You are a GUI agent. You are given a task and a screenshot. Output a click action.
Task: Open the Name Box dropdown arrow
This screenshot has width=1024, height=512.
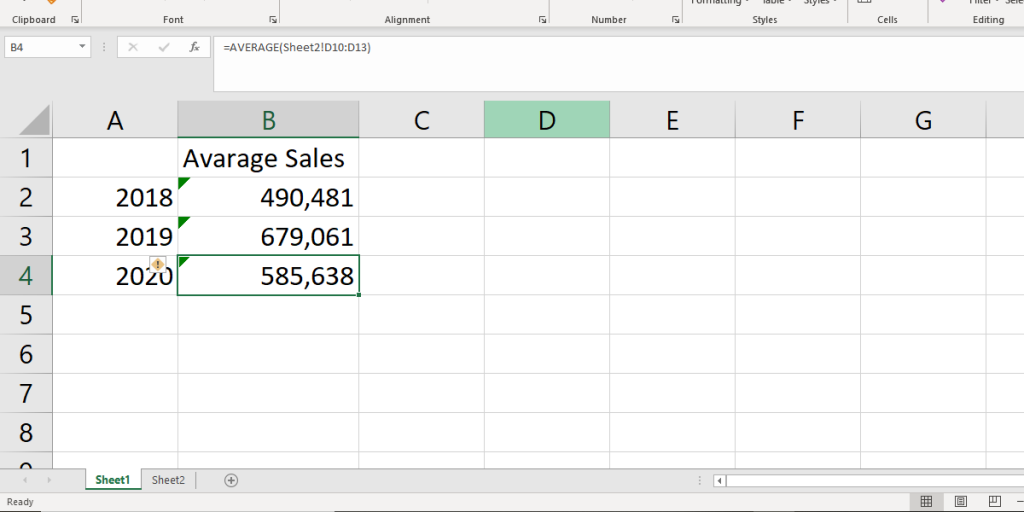point(81,47)
